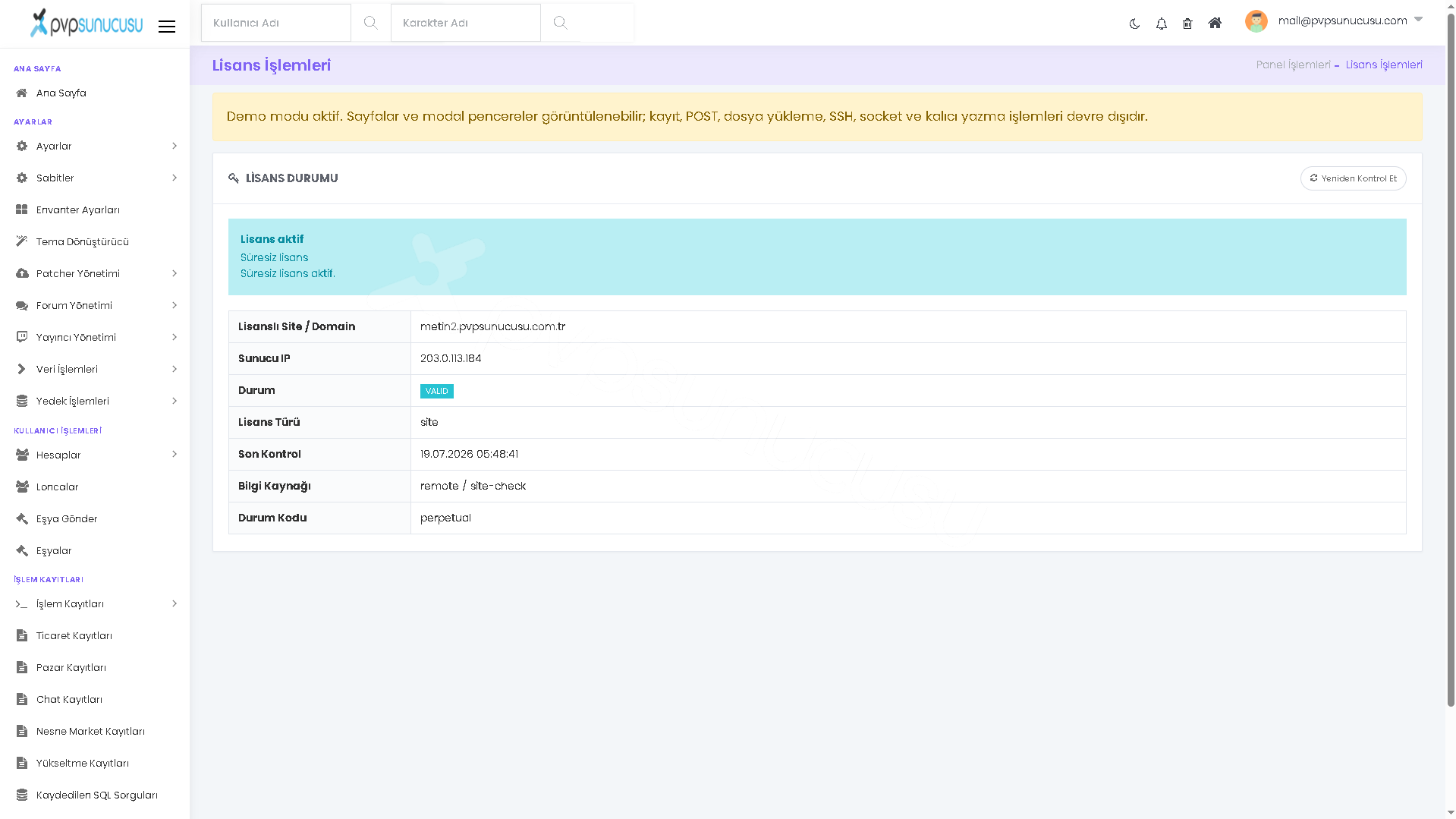Expand the Ayarlar sidebar menu
The width and height of the screenshot is (1456, 819).
(95, 146)
